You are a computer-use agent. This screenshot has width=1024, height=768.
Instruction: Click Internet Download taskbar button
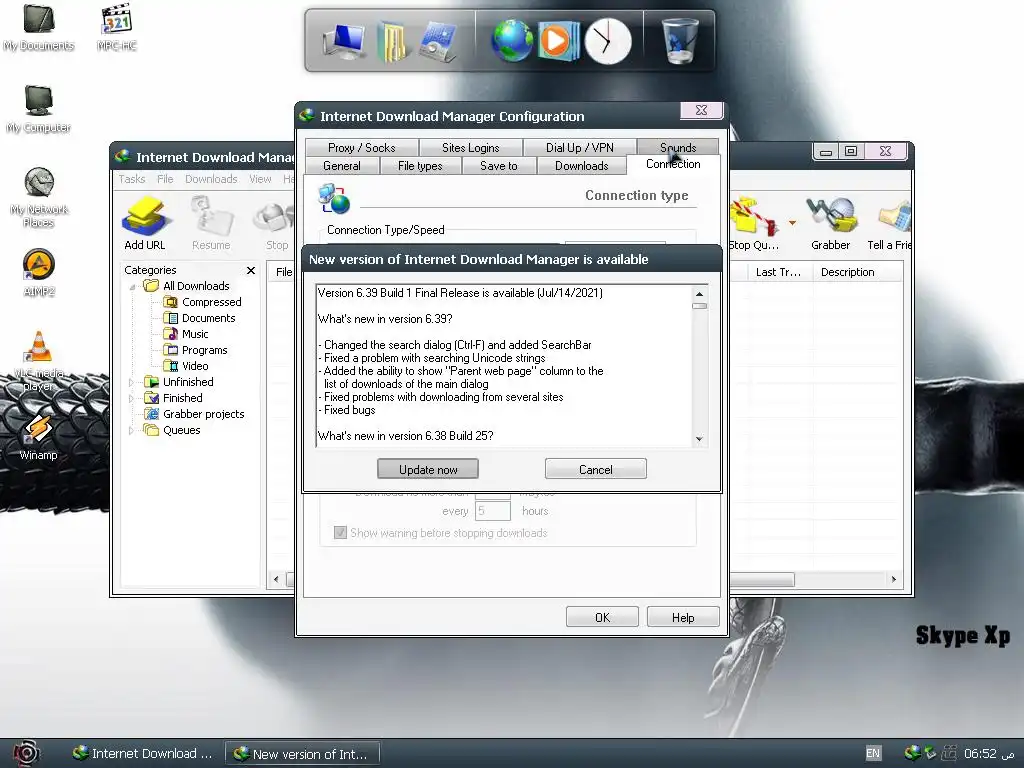142,753
